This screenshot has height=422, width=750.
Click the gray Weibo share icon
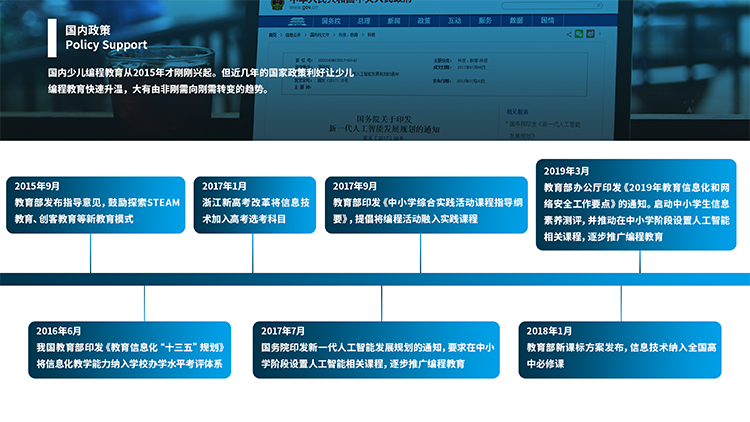tap(590, 34)
